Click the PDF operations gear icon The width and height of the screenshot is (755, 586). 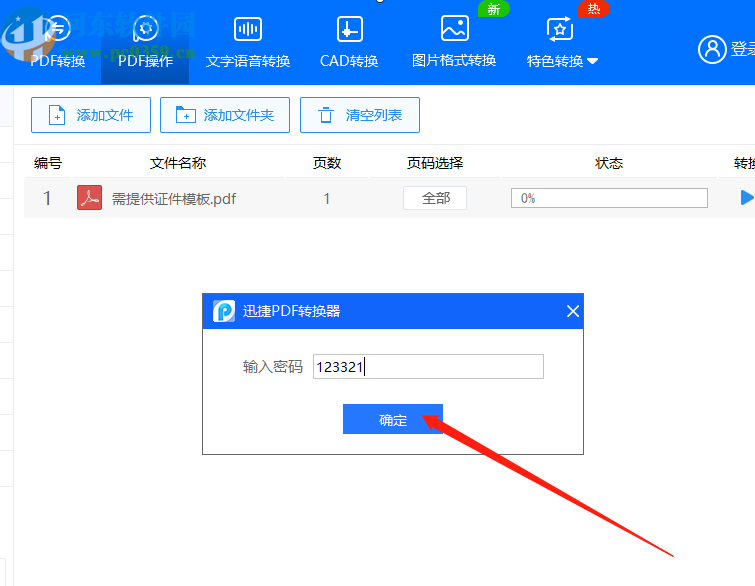pos(145,29)
